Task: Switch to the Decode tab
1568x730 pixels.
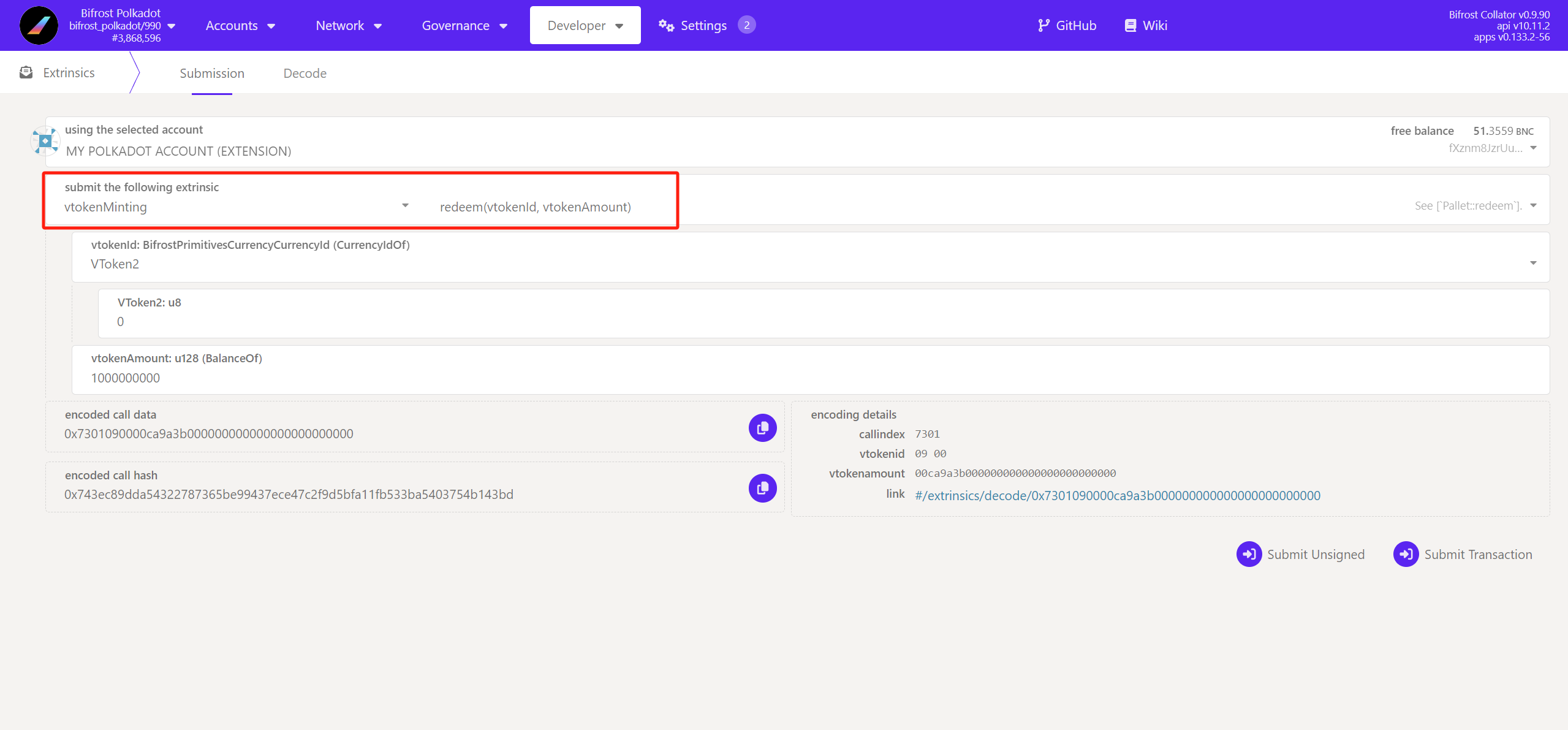Action: click(x=305, y=73)
